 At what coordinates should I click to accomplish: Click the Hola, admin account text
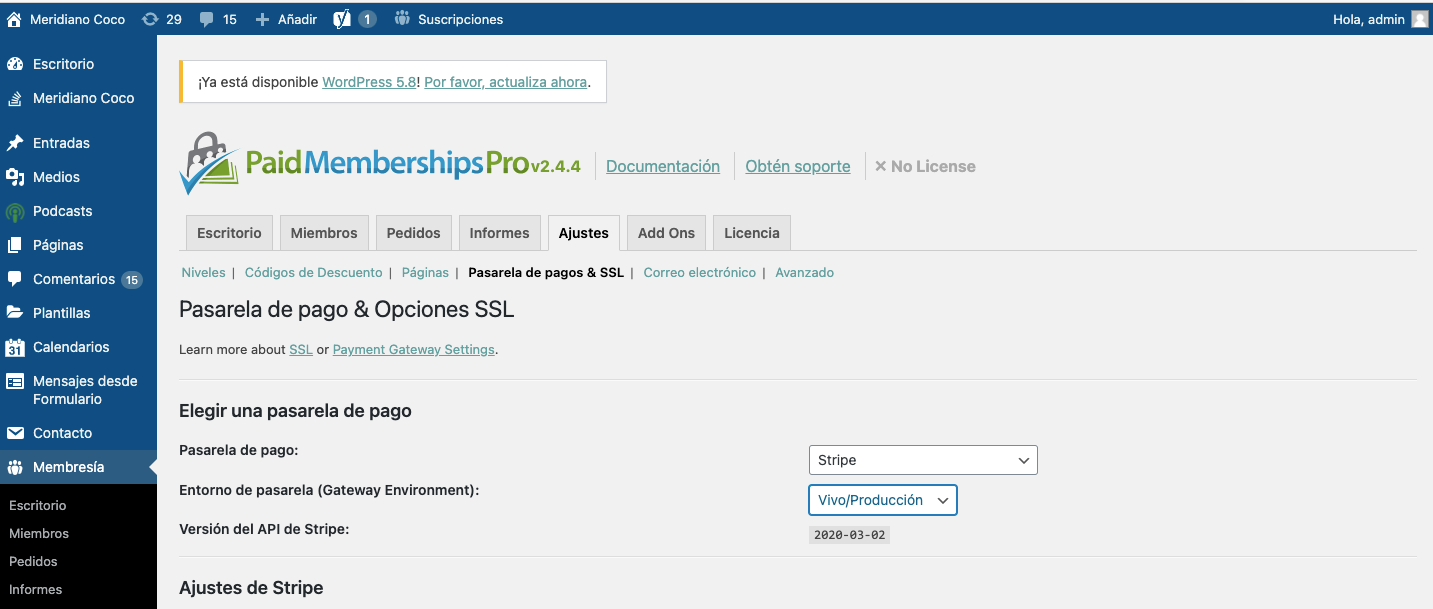pyautogui.click(x=1369, y=20)
